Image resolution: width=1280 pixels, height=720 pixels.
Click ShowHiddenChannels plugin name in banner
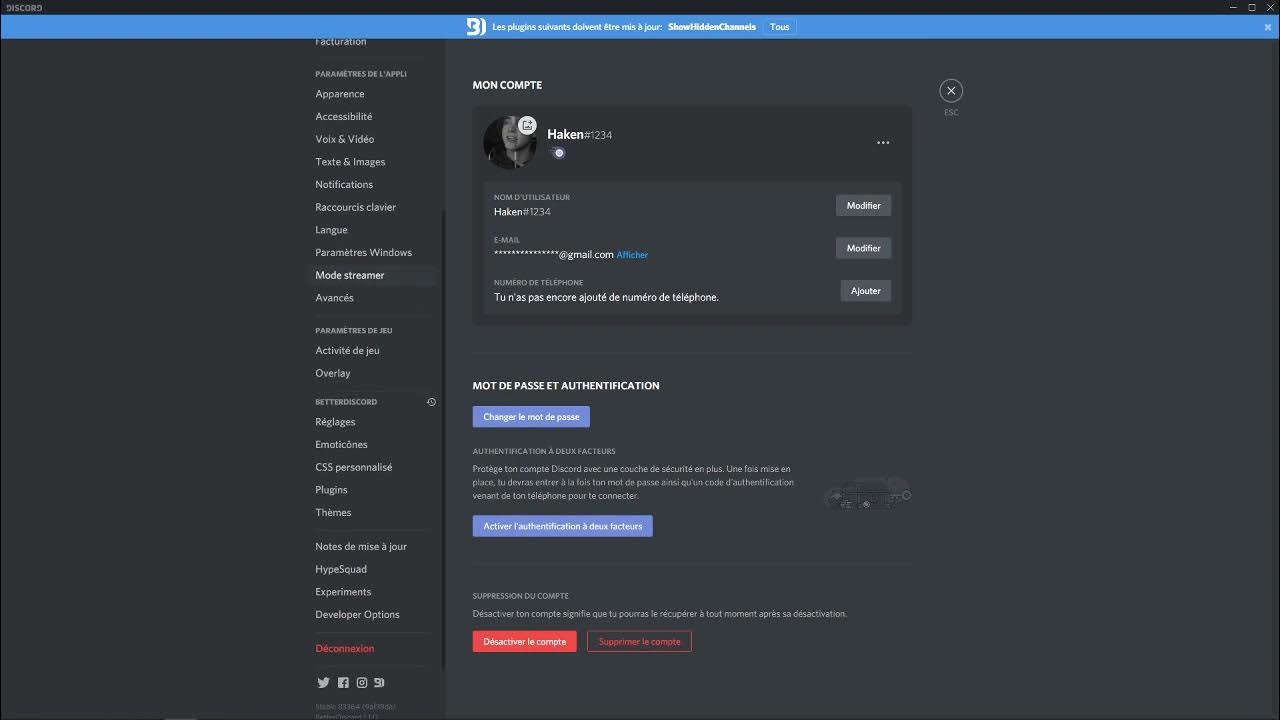(711, 27)
